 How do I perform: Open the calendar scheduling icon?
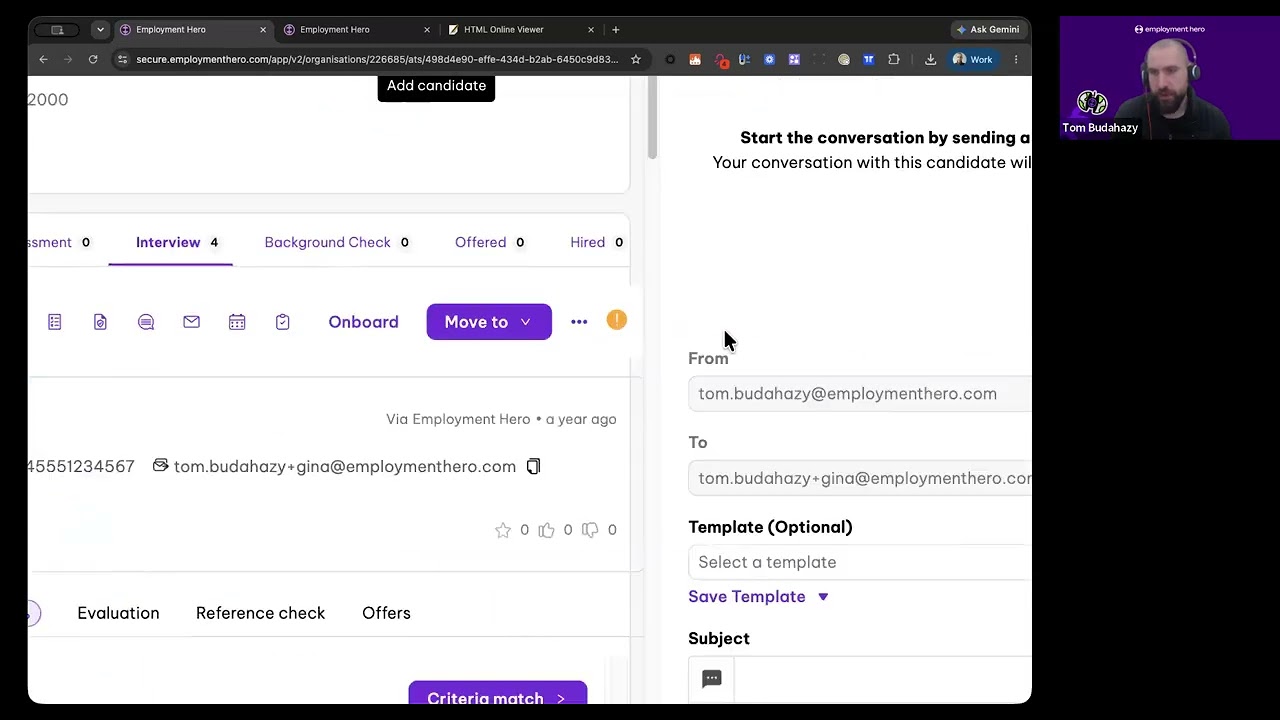pos(237,322)
